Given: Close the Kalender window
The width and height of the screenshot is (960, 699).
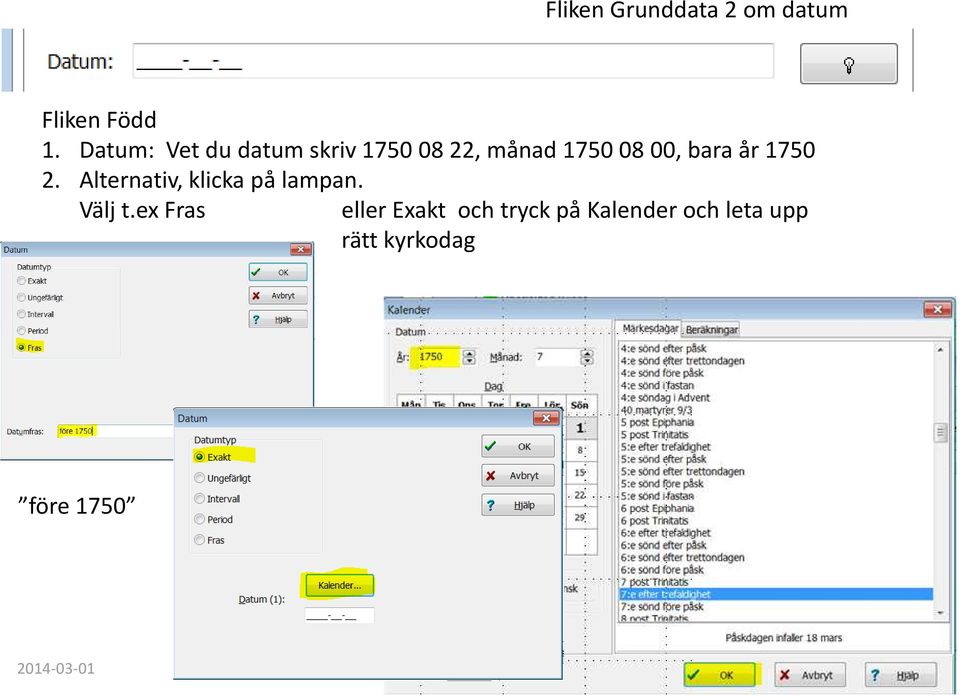Looking at the screenshot, I should [x=937, y=310].
